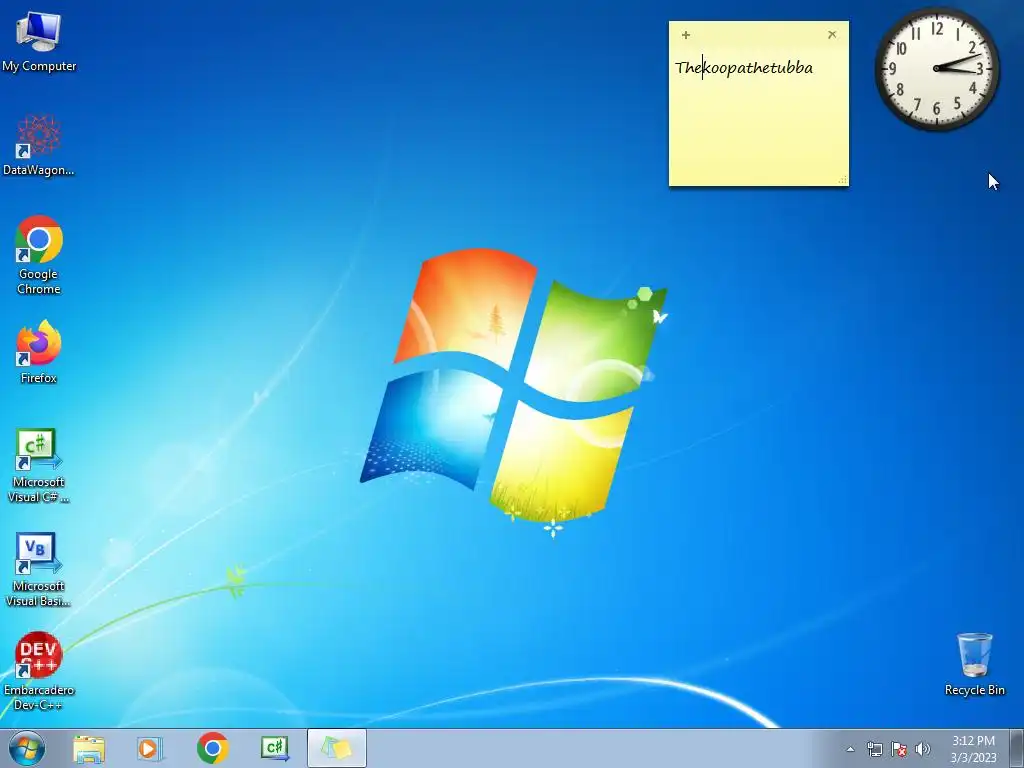The width and height of the screenshot is (1024, 768).
Task: Launch Windows Media Player from the taskbar
Action: [x=150, y=749]
